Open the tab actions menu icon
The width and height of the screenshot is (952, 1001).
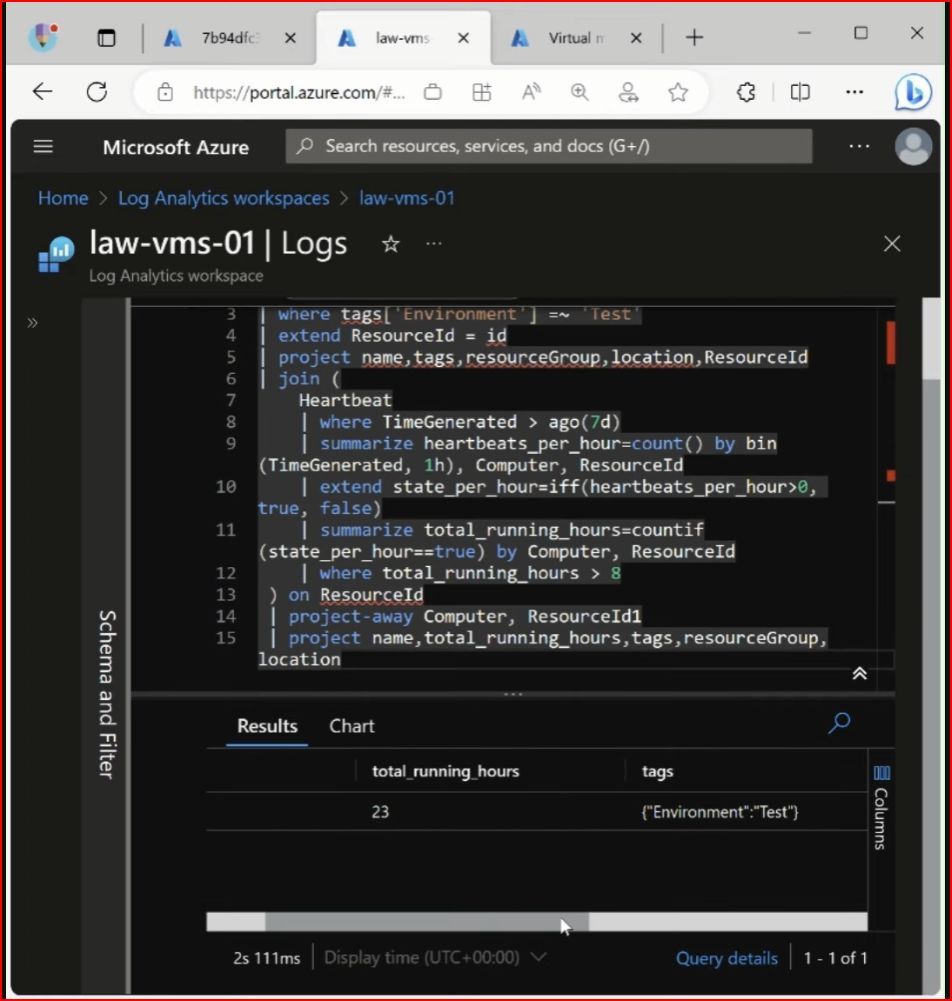point(106,38)
